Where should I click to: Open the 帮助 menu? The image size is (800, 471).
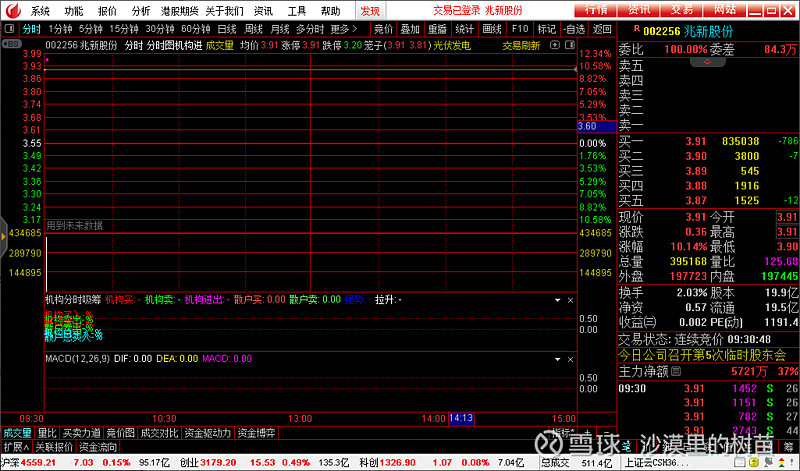(x=331, y=11)
